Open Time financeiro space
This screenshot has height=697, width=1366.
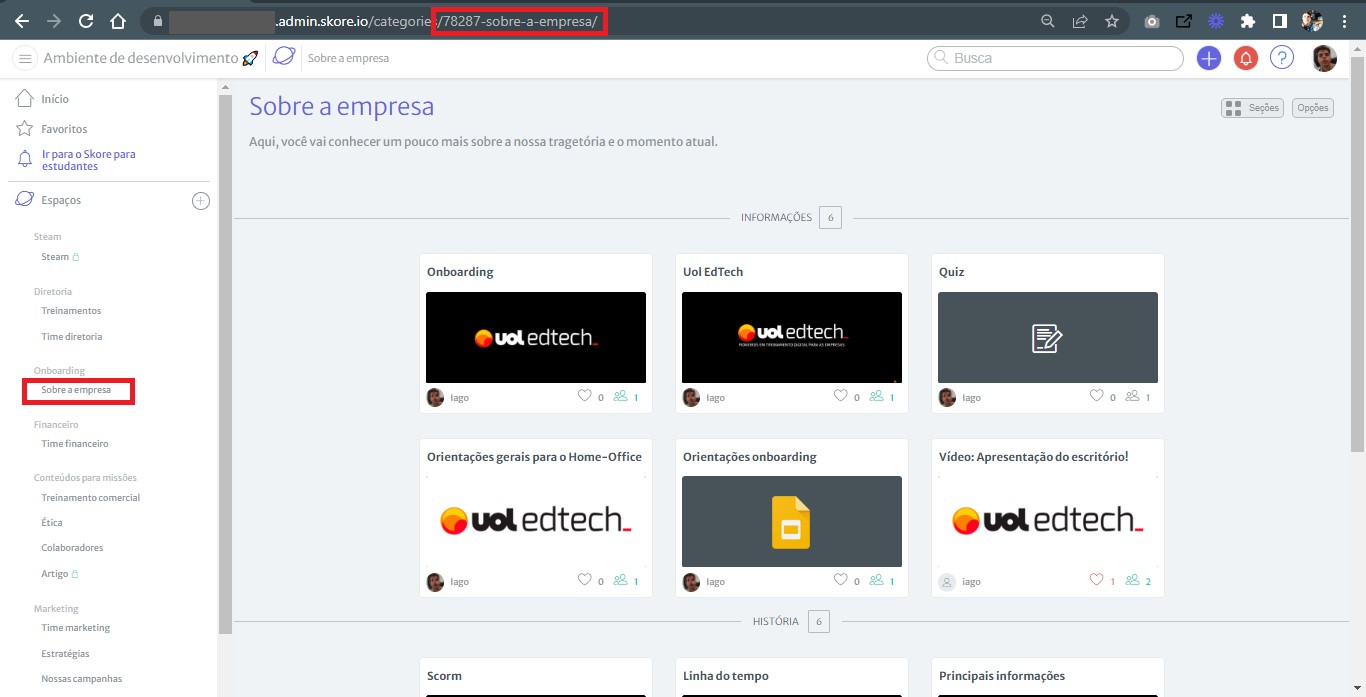coord(75,444)
